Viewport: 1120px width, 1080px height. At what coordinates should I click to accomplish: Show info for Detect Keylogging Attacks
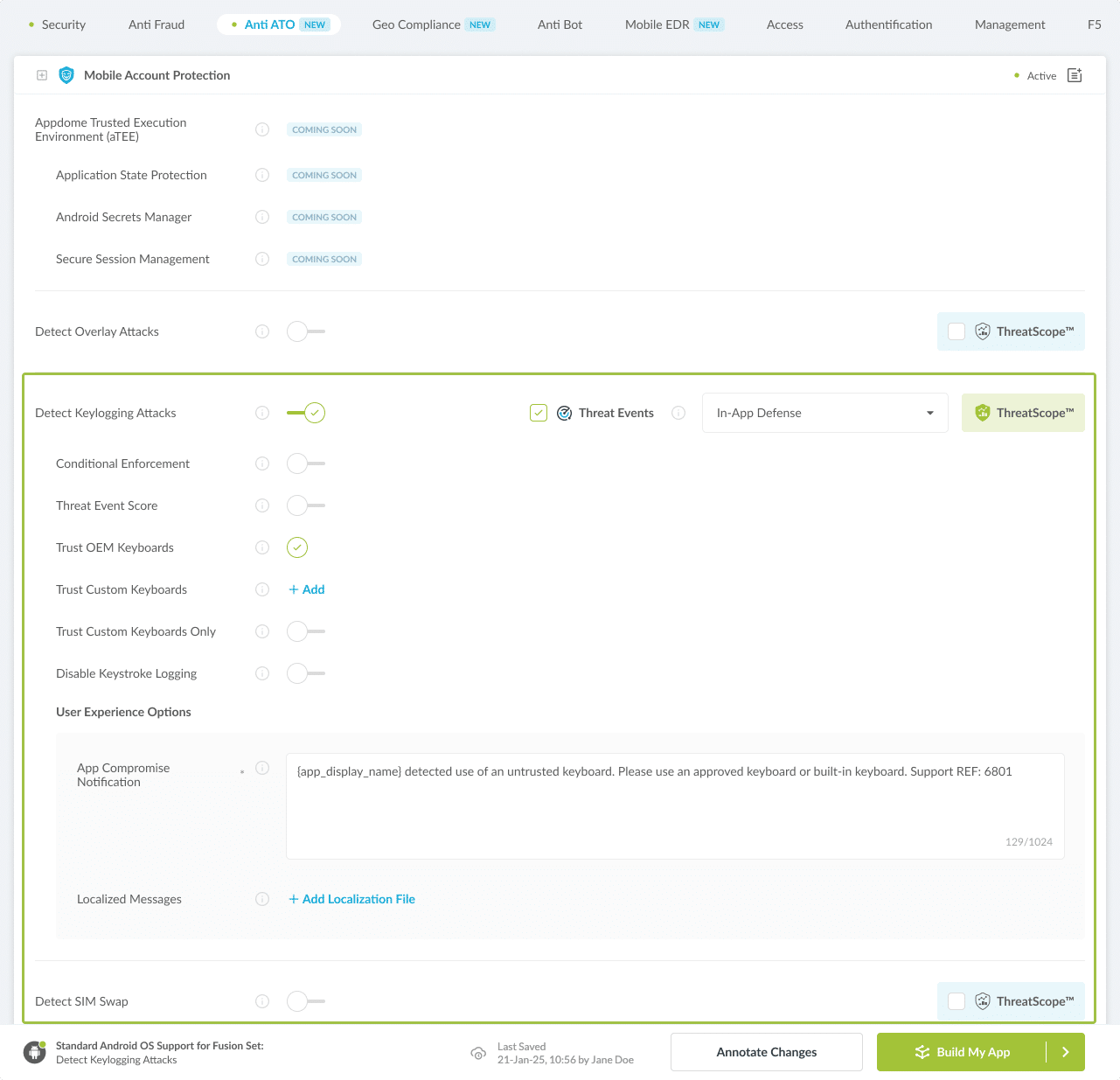tap(262, 413)
